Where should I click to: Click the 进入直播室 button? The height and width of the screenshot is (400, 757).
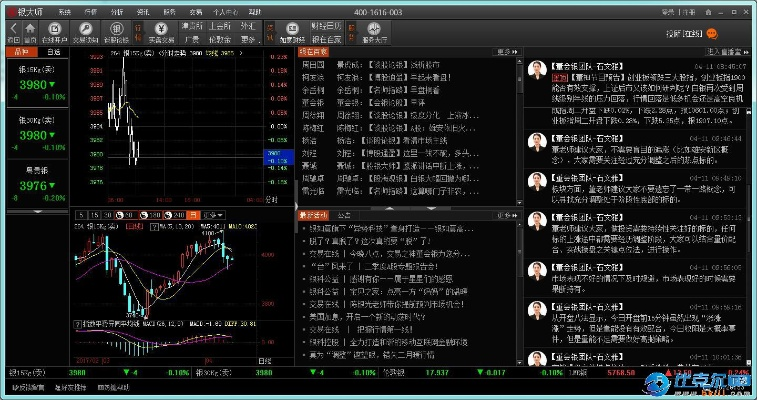(726, 52)
